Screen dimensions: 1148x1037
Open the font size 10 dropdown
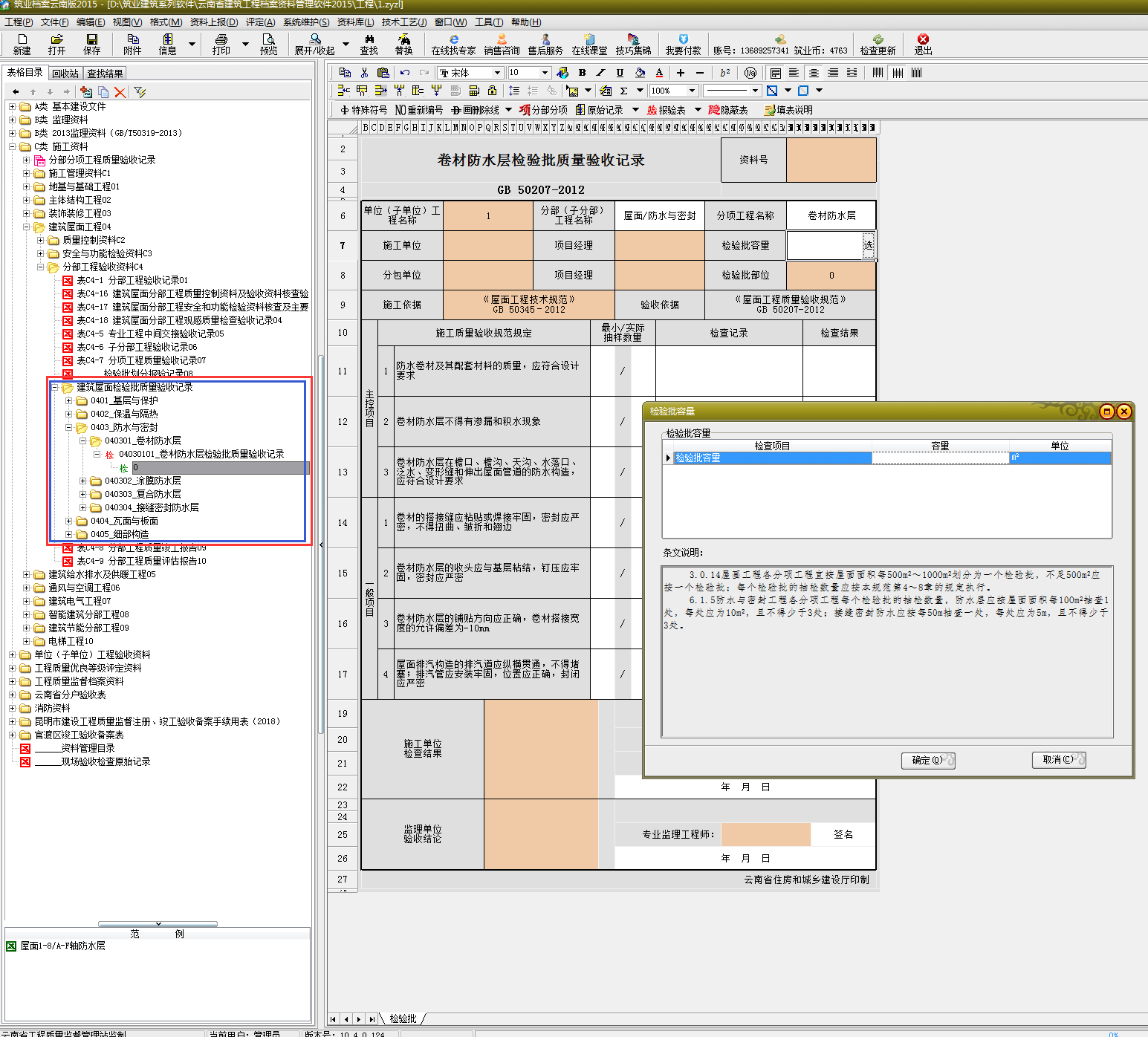(545, 73)
